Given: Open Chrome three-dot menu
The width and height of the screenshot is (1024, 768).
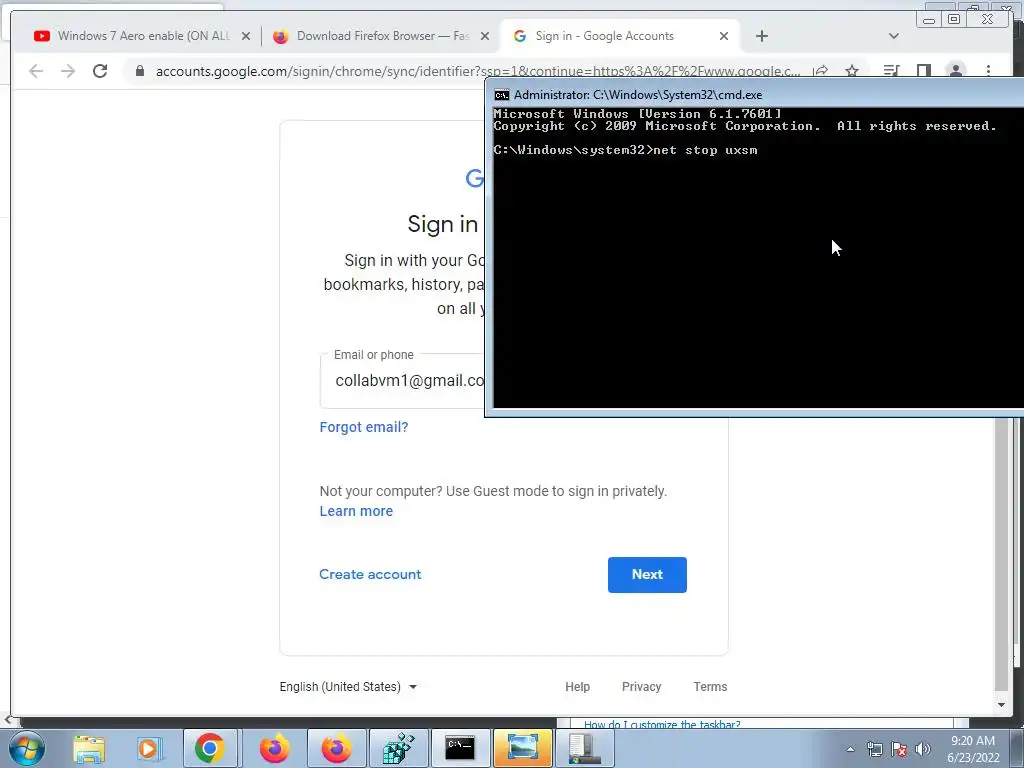Looking at the screenshot, I should click(x=988, y=71).
